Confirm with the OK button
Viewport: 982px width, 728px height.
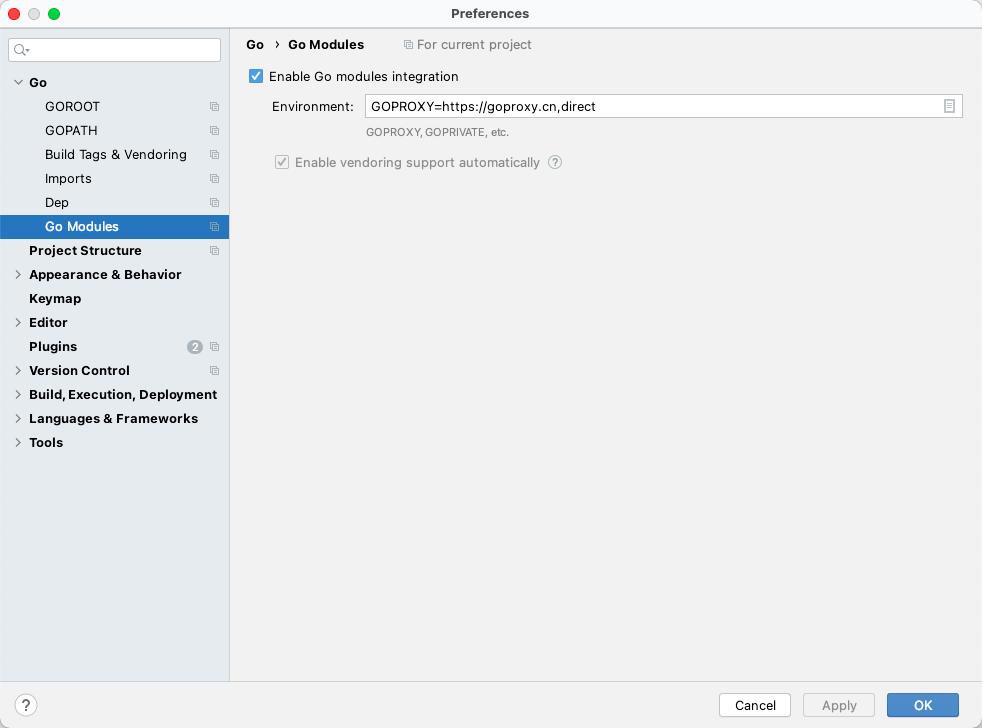[923, 705]
